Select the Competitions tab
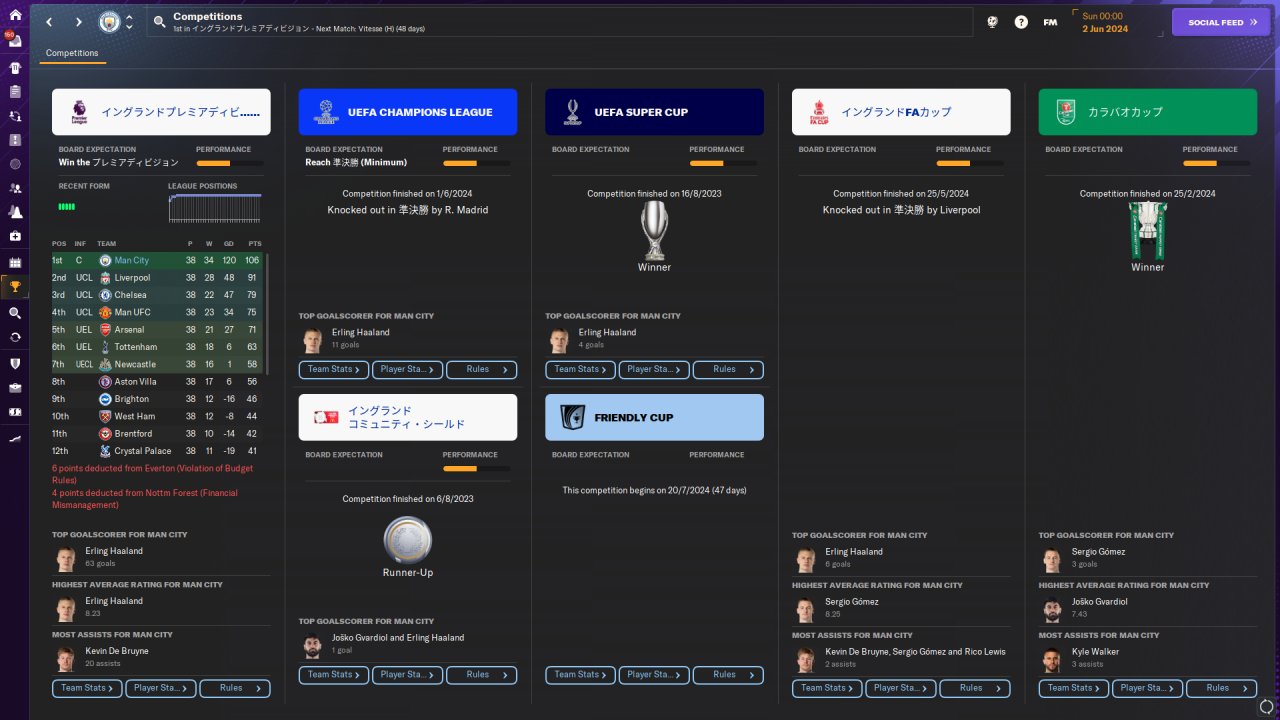The height and width of the screenshot is (720, 1280). [72, 53]
